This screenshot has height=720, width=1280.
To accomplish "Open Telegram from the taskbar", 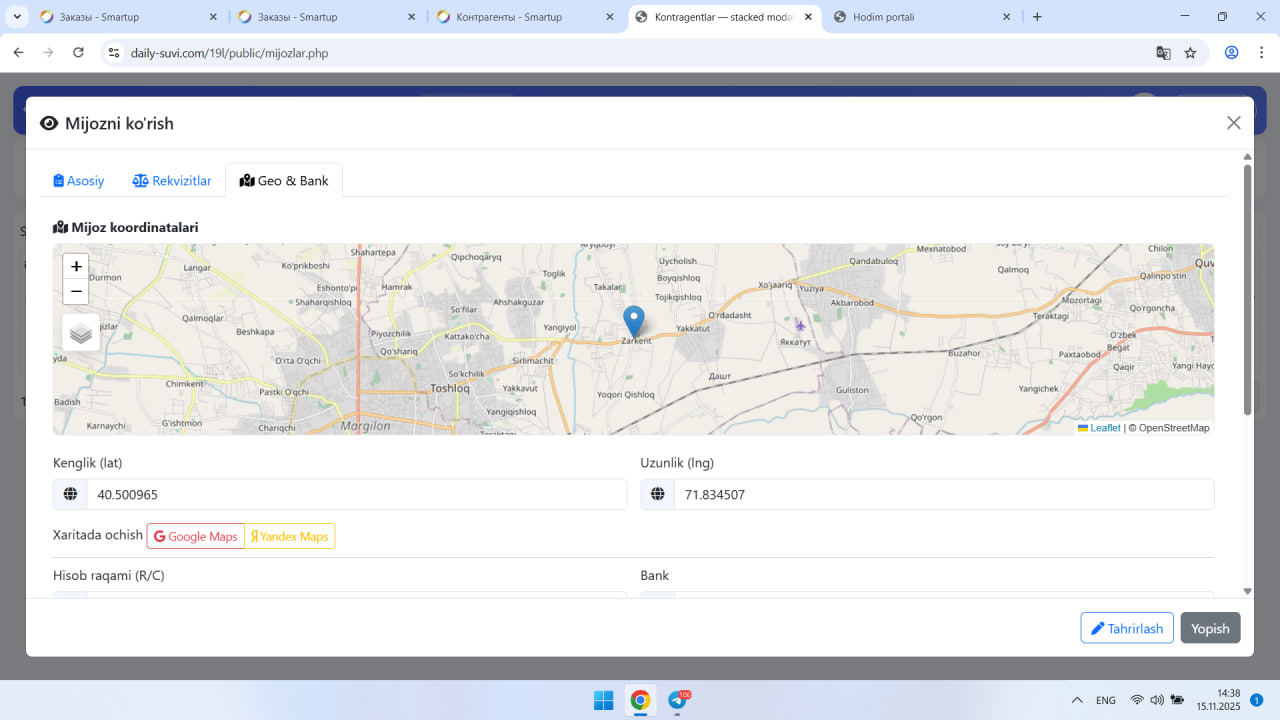I will point(677,700).
